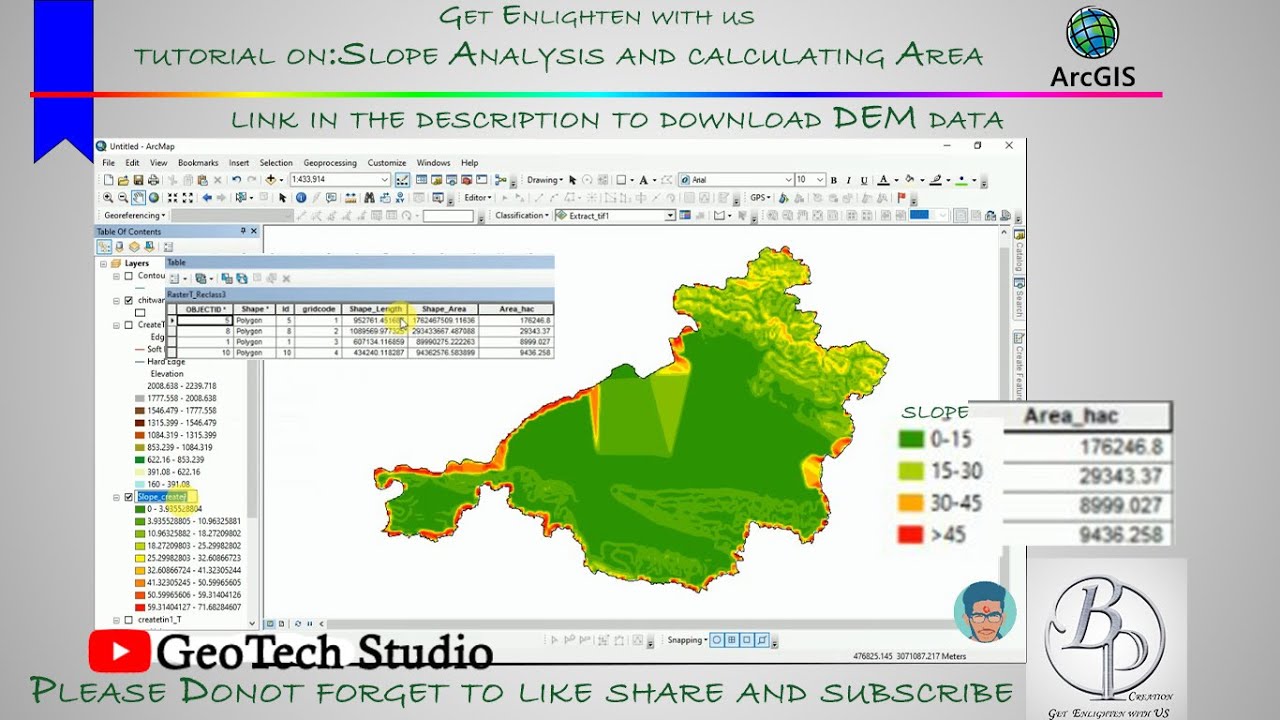Click the Fixed Zoom In icon
The width and height of the screenshot is (1280, 720).
[173, 198]
